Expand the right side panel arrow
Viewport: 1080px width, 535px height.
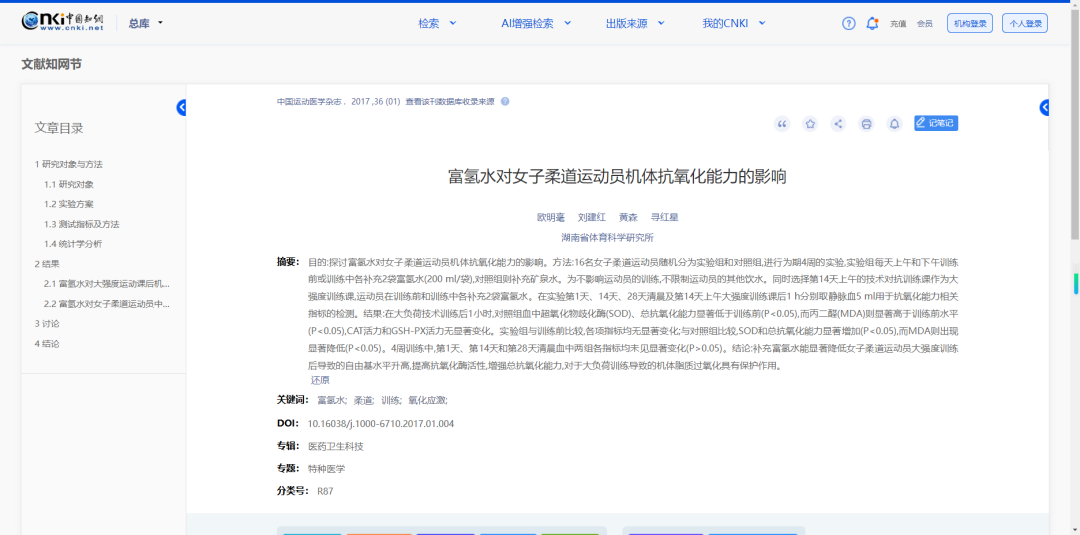click(1045, 108)
